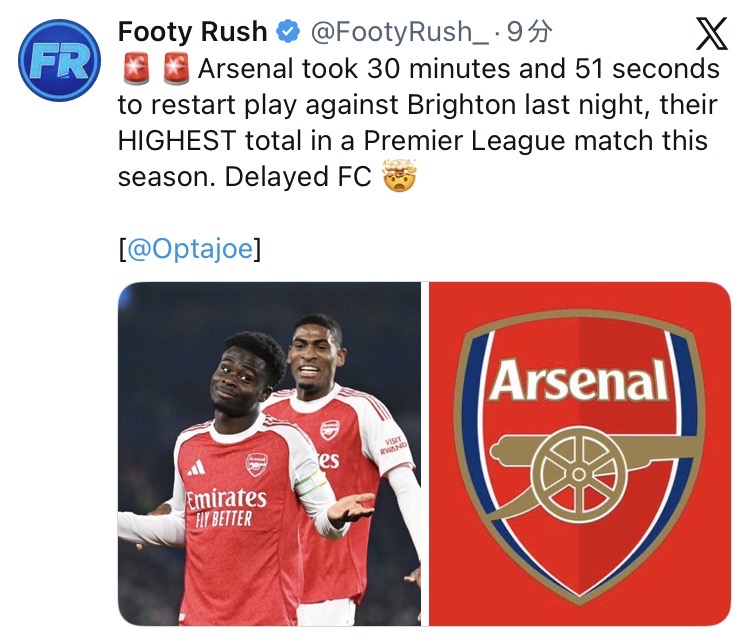
Task: Click the cannon in the Arsenal crest
Action: pos(582,461)
